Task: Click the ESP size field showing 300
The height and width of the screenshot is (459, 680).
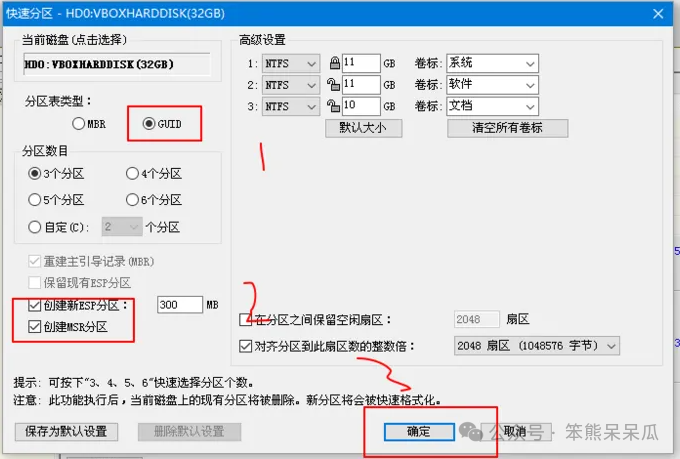Action: click(x=180, y=305)
